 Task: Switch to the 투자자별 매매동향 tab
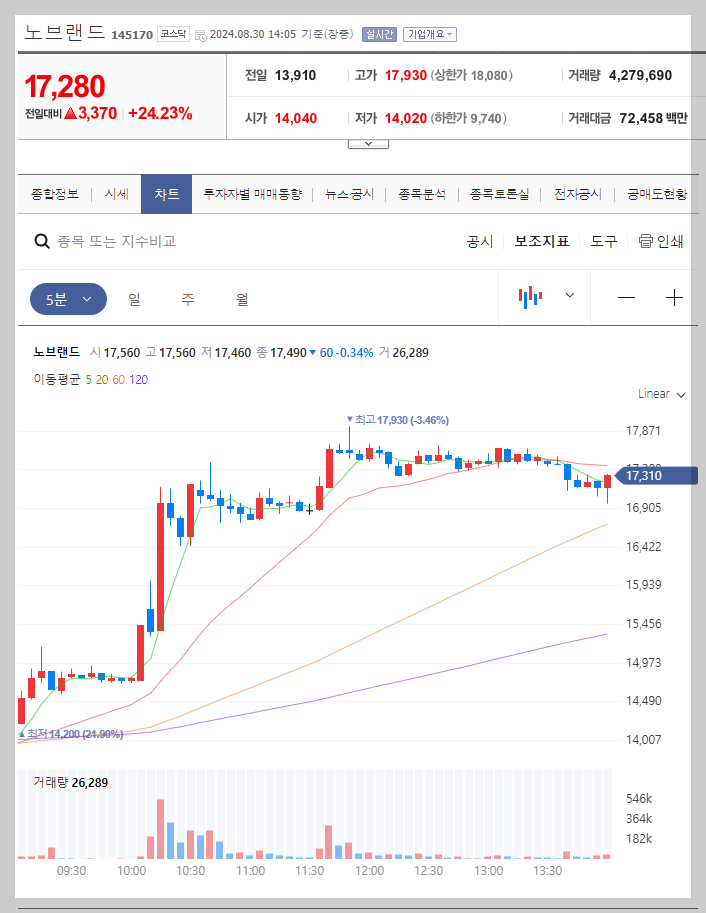[x=255, y=194]
